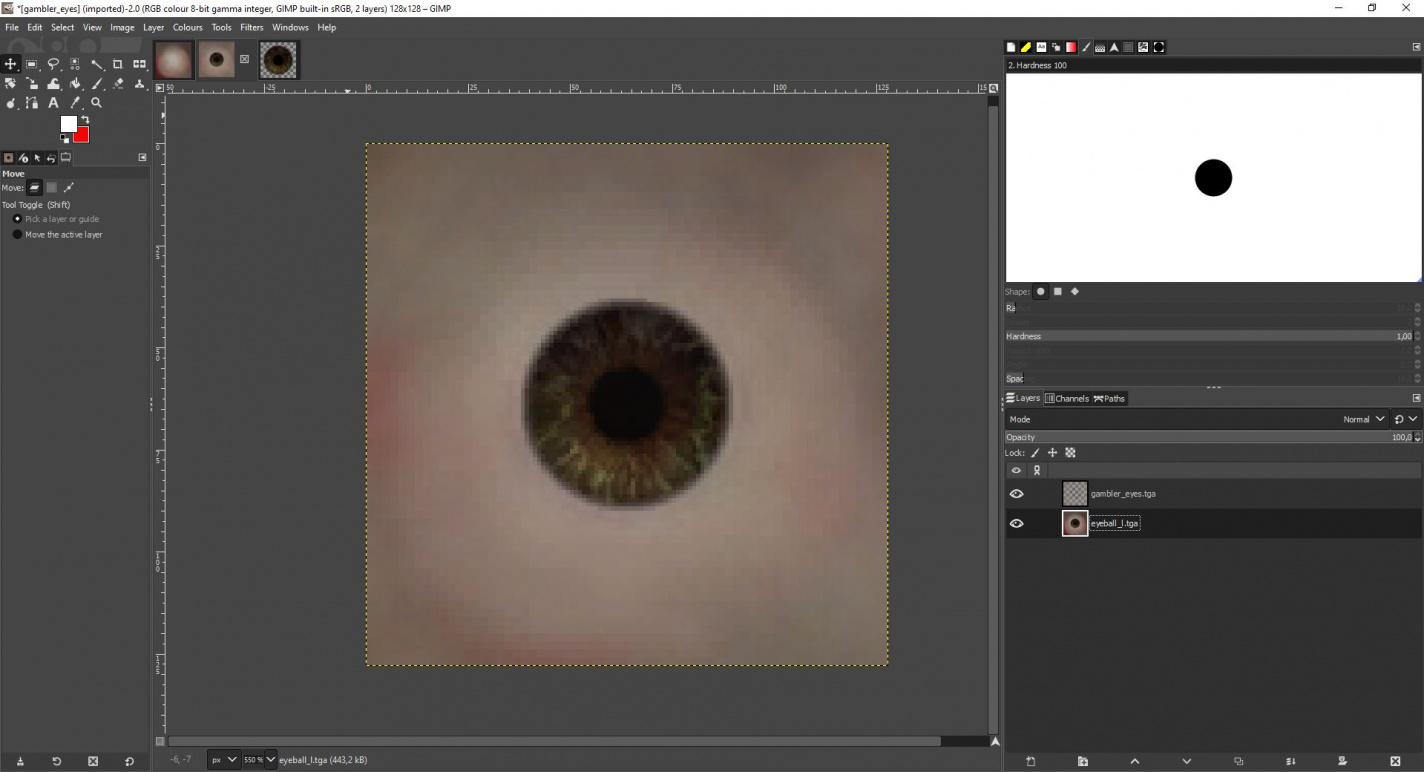1424x772 pixels.
Task: Select the Free Select lasso tool
Action: point(54,65)
